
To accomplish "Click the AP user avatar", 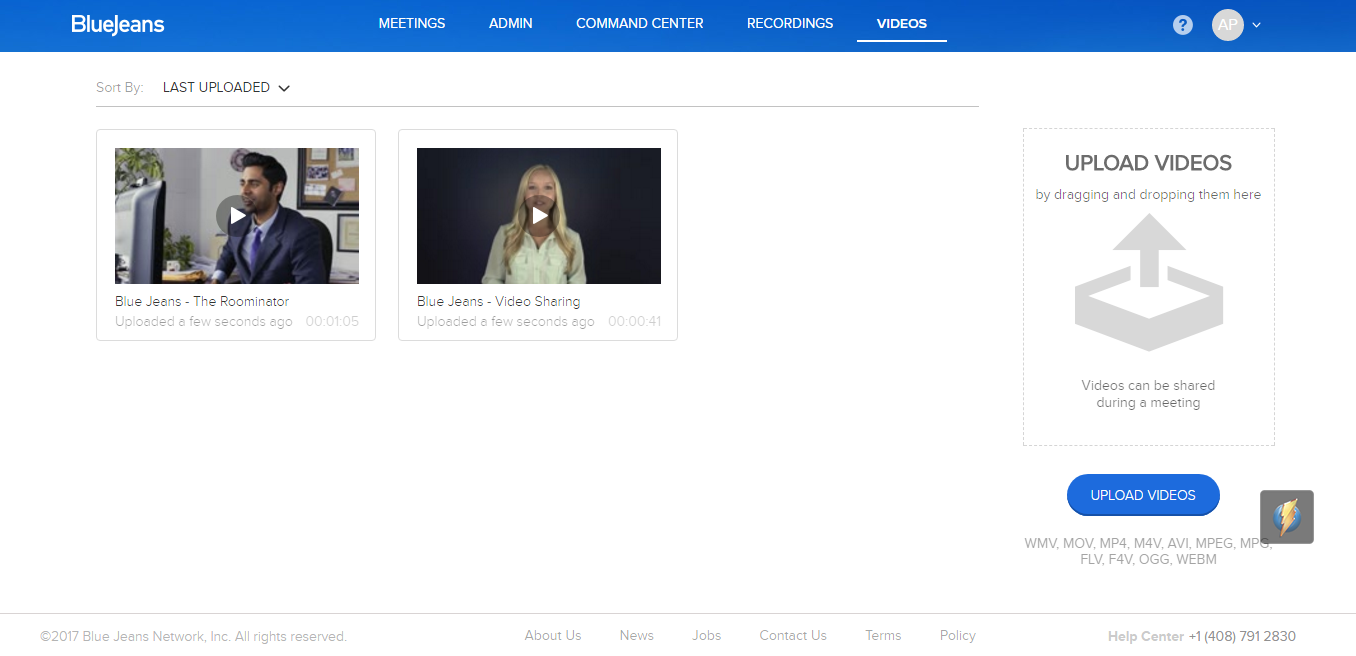I will pyautogui.click(x=1227, y=25).
